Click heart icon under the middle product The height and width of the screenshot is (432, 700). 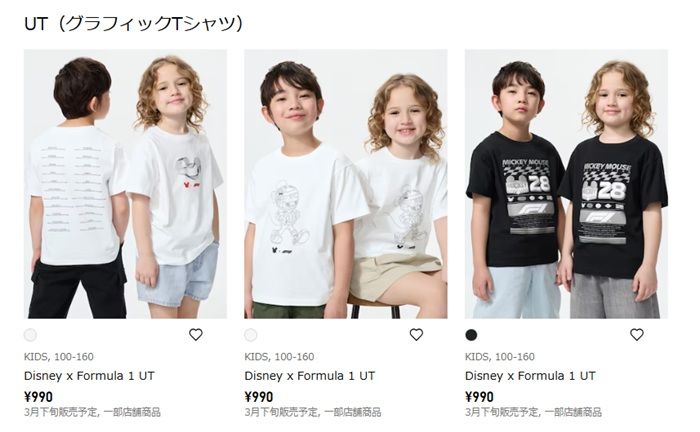416,335
